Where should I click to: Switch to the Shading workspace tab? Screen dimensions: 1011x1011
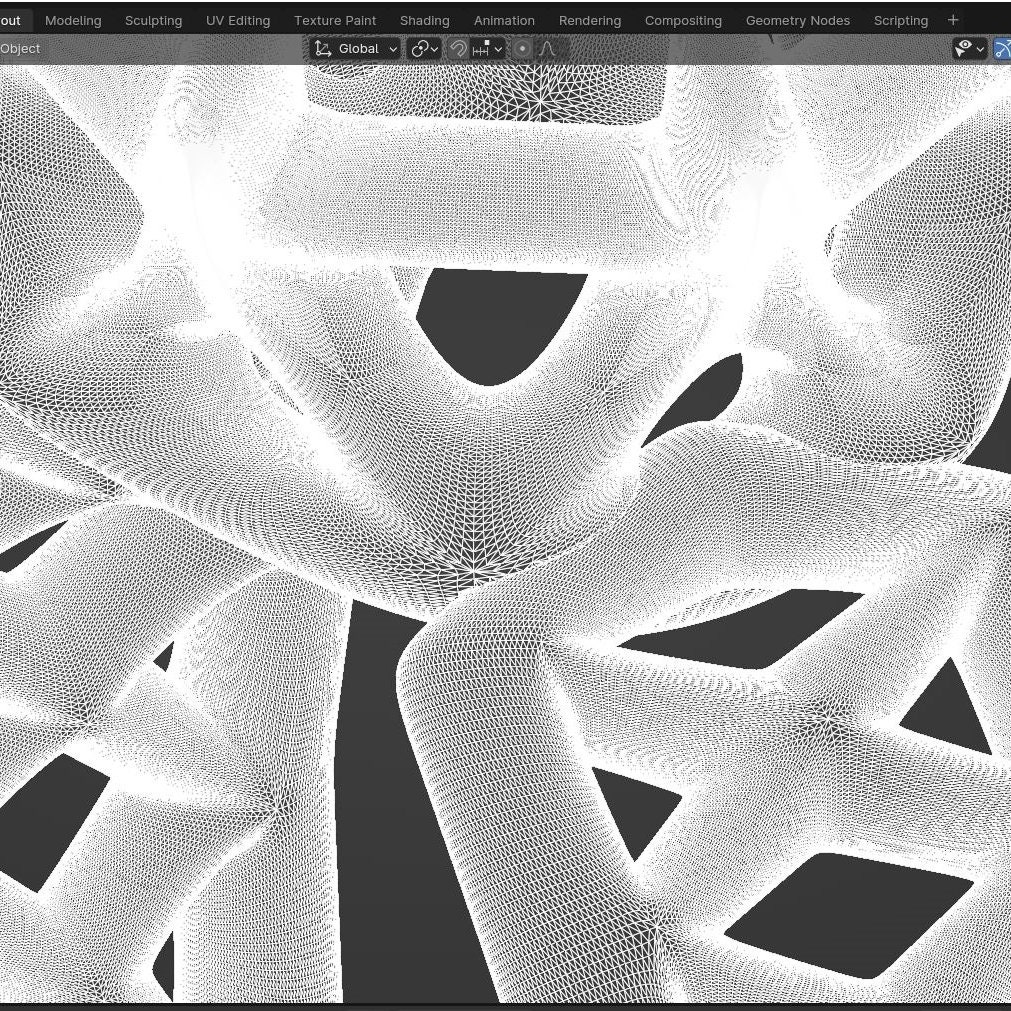click(424, 21)
